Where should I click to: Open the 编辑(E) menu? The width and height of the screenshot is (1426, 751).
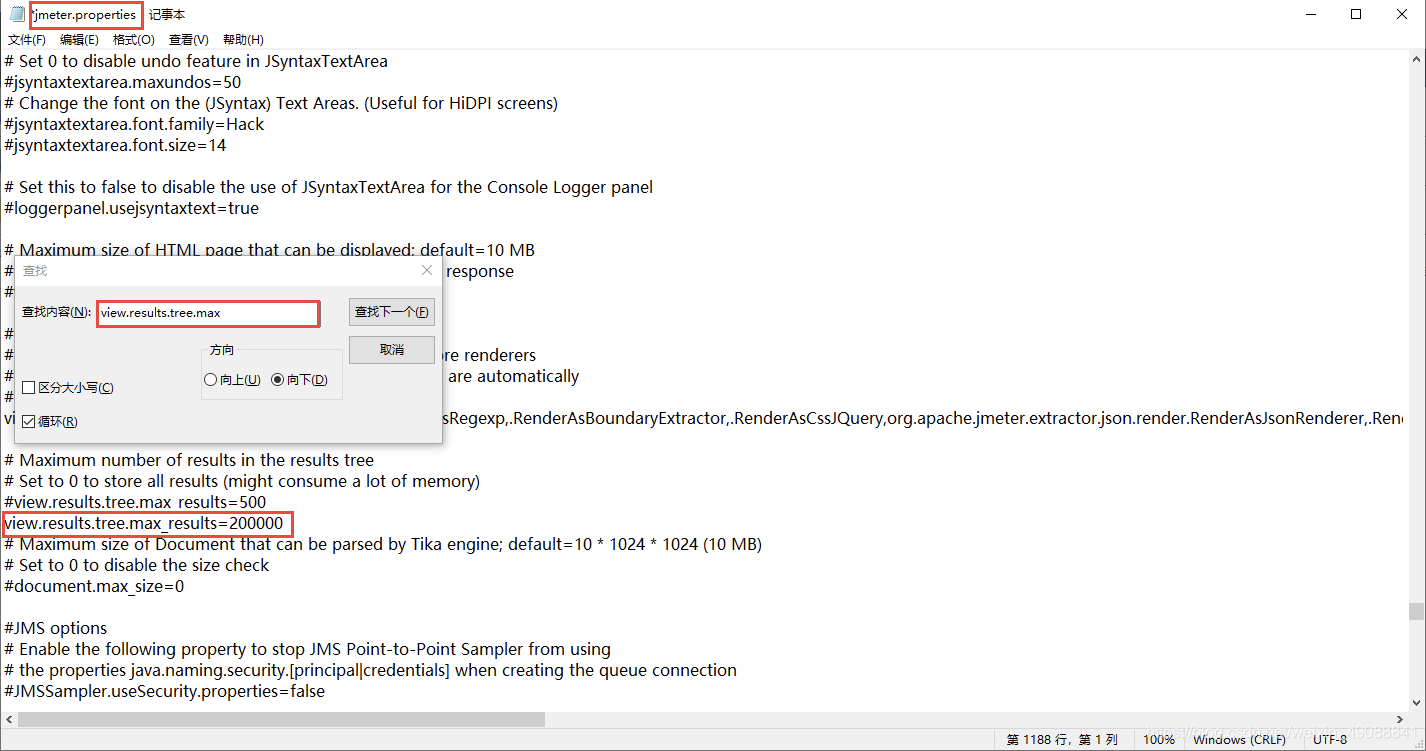[x=79, y=40]
